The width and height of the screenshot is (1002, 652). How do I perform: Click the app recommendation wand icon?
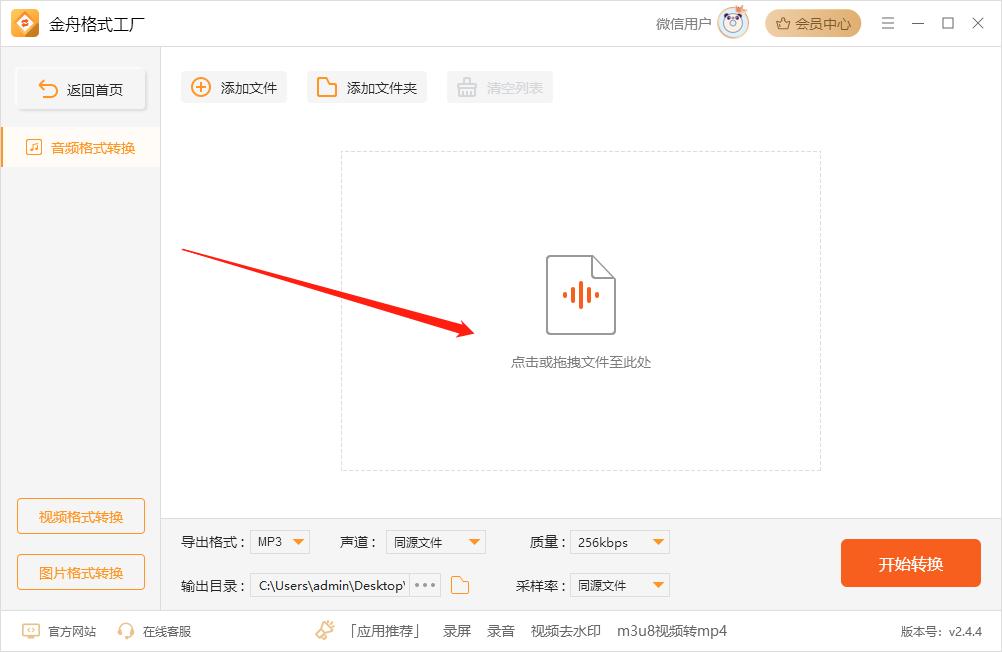click(x=324, y=630)
